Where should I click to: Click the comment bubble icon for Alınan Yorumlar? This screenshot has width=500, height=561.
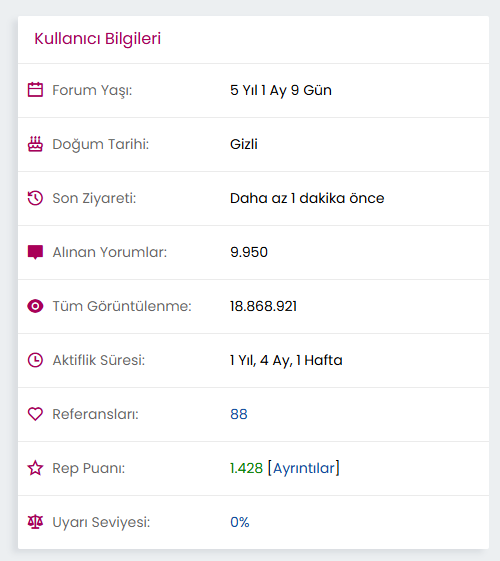pyautogui.click(x=35, y=252)
